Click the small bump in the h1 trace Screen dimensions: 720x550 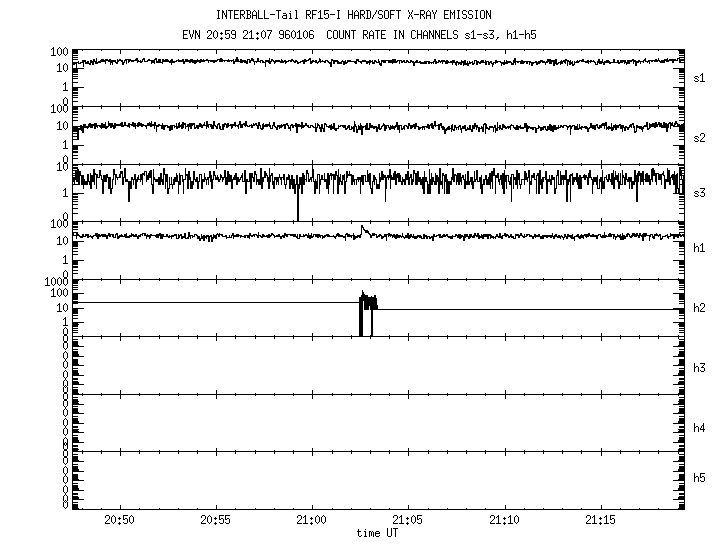[364, 230]
